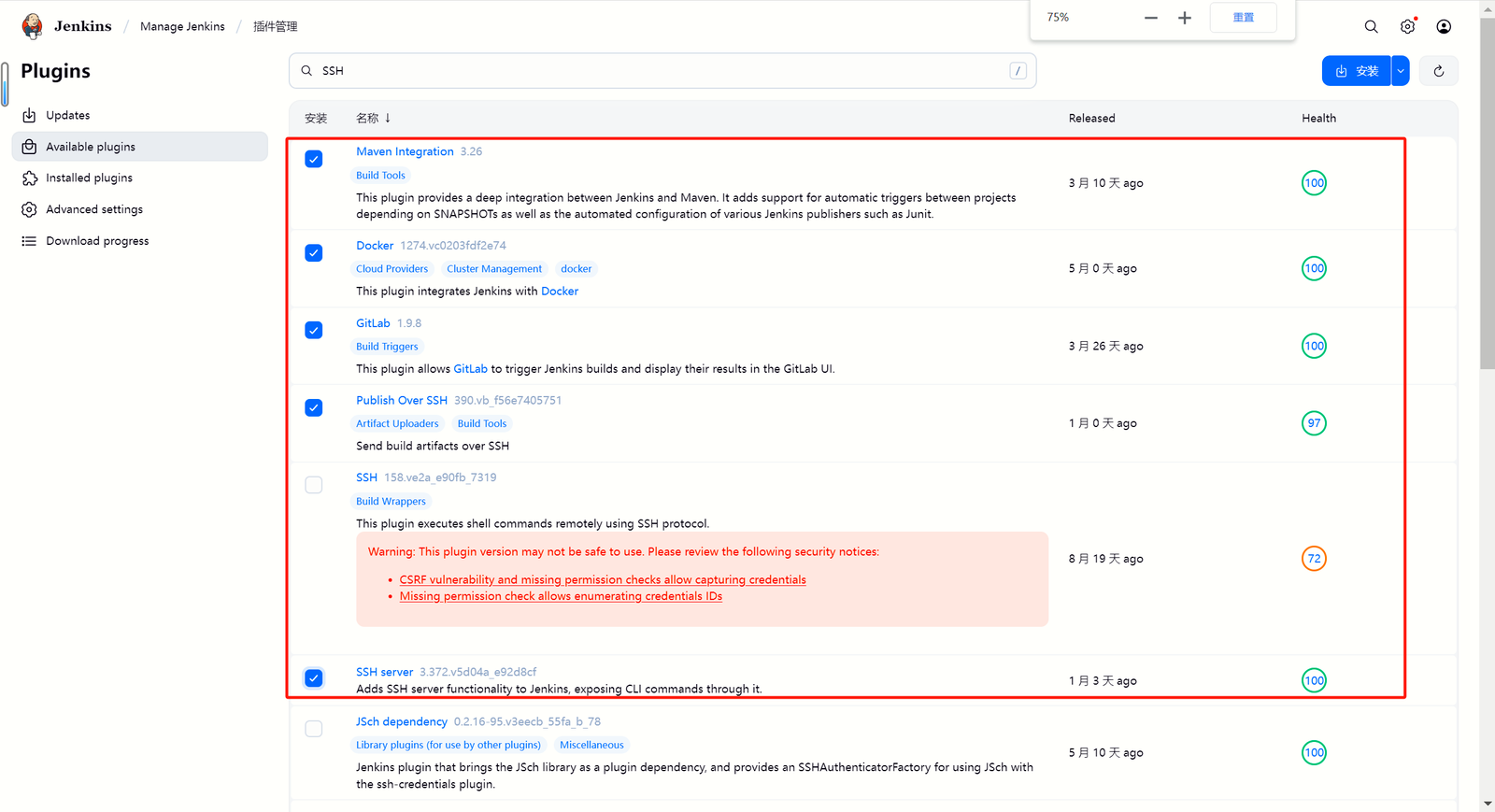1495x812 pixels.
Task: Open the search magnifier in header
Action: point(1371,26)
